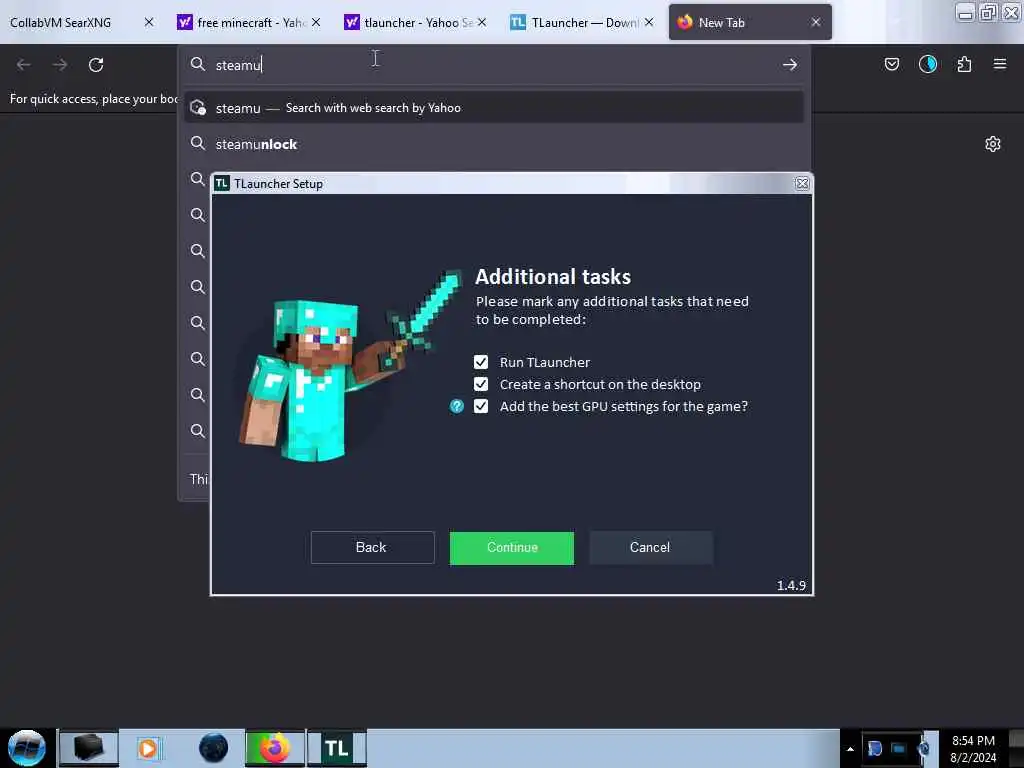Go back in Firefox

click(24, 65)
